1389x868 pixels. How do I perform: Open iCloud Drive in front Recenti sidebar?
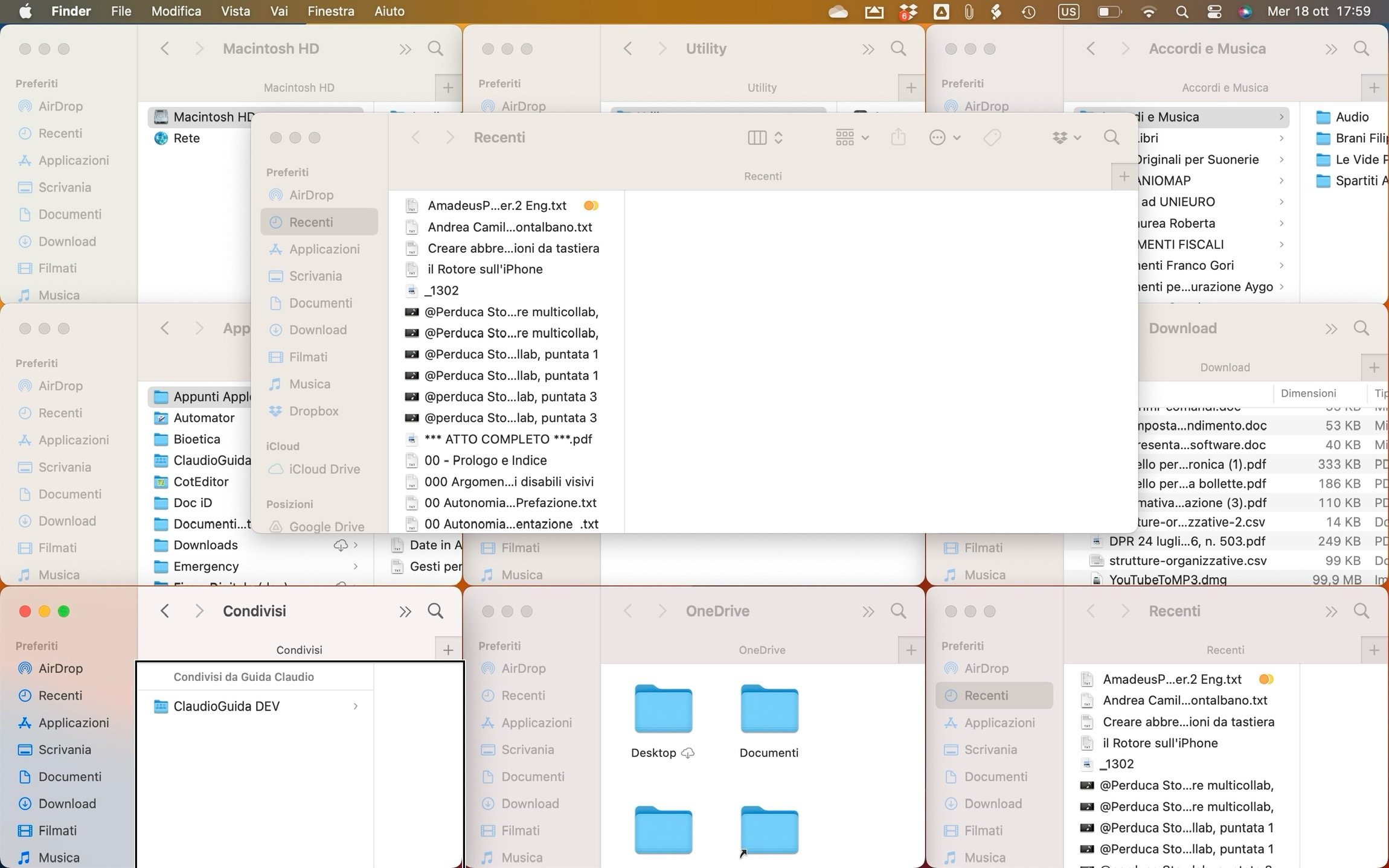pos(324,469)
